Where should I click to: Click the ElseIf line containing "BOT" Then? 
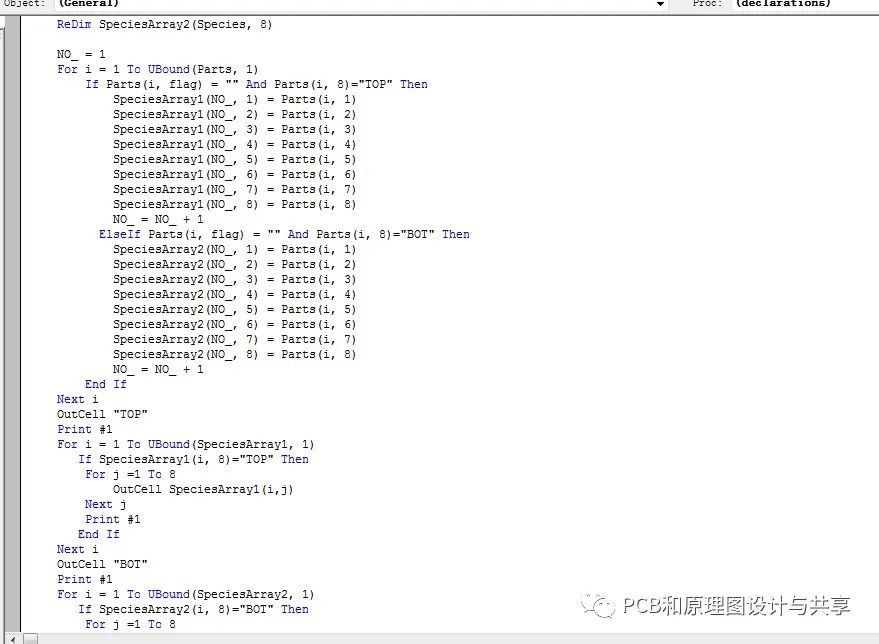[284, 234]
